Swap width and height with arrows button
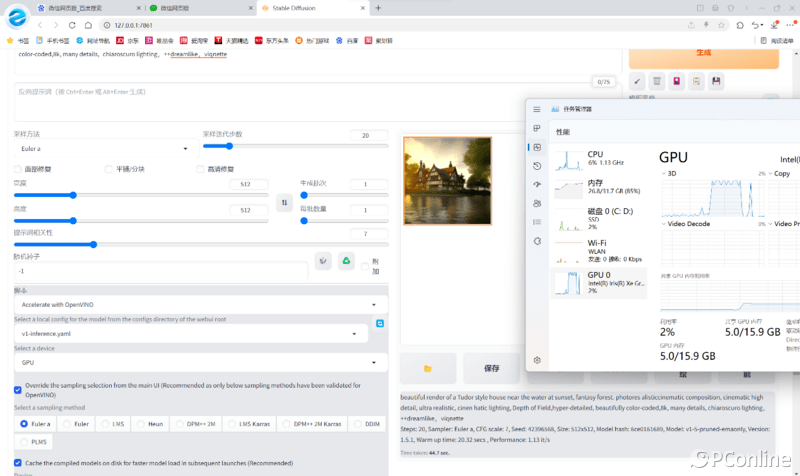This screenshot has height=476, width=800. (x=284, y=203)
